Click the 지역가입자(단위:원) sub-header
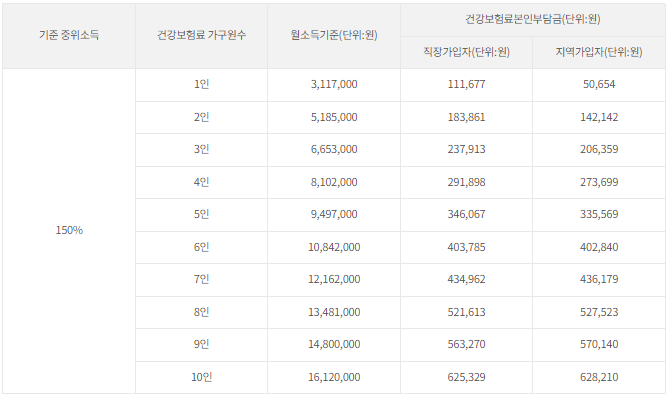Viewport: 669px width, 399px height. pos(599,52)
